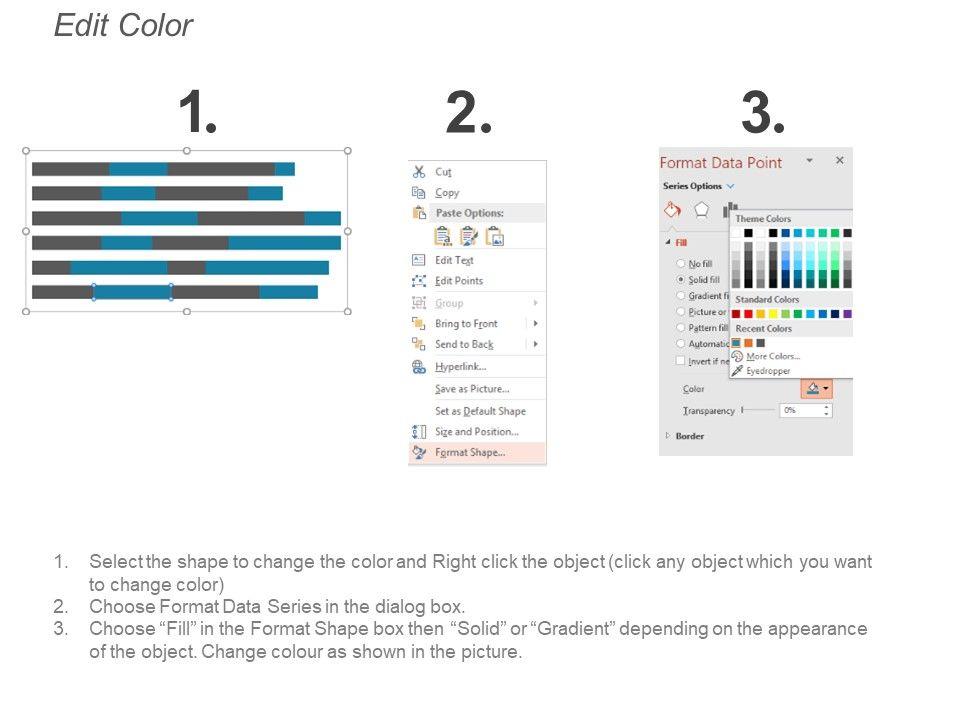
Task: Click the Cut scissors icon
Action: pos(419,172)
